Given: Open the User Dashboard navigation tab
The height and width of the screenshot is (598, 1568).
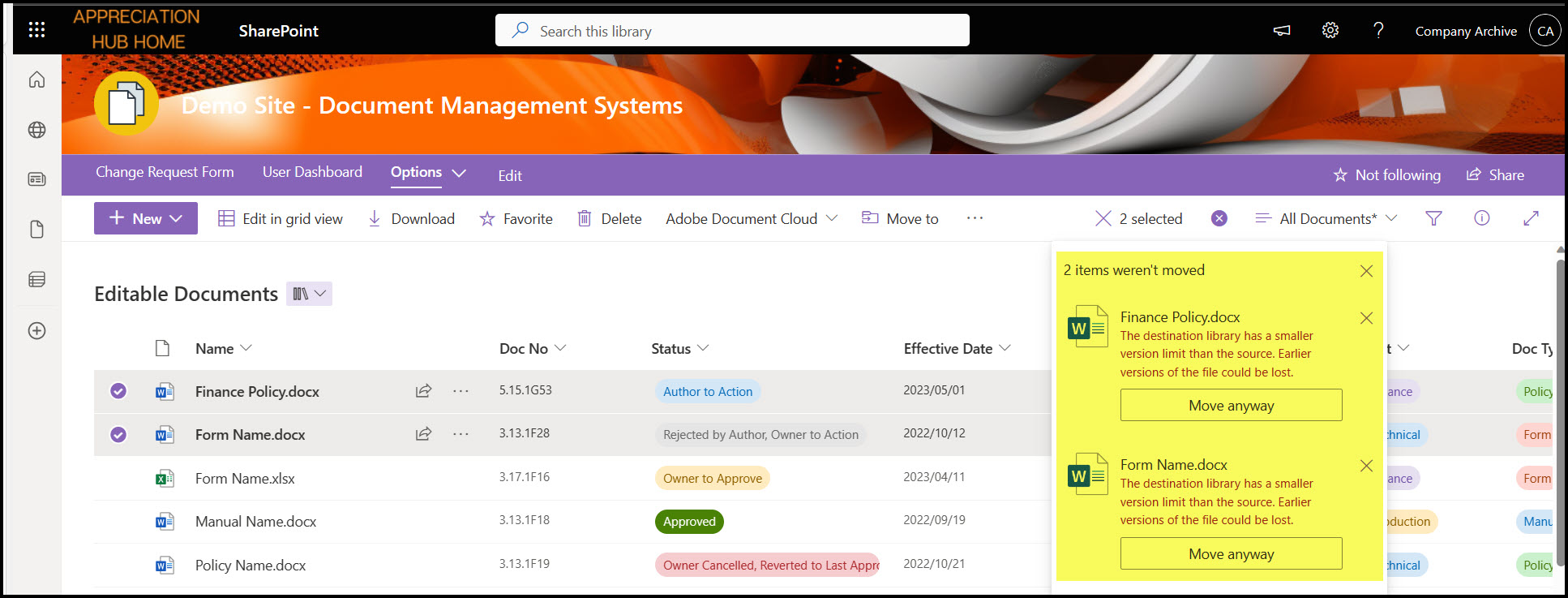Looking at the screenshot, I should coord(312,172).
